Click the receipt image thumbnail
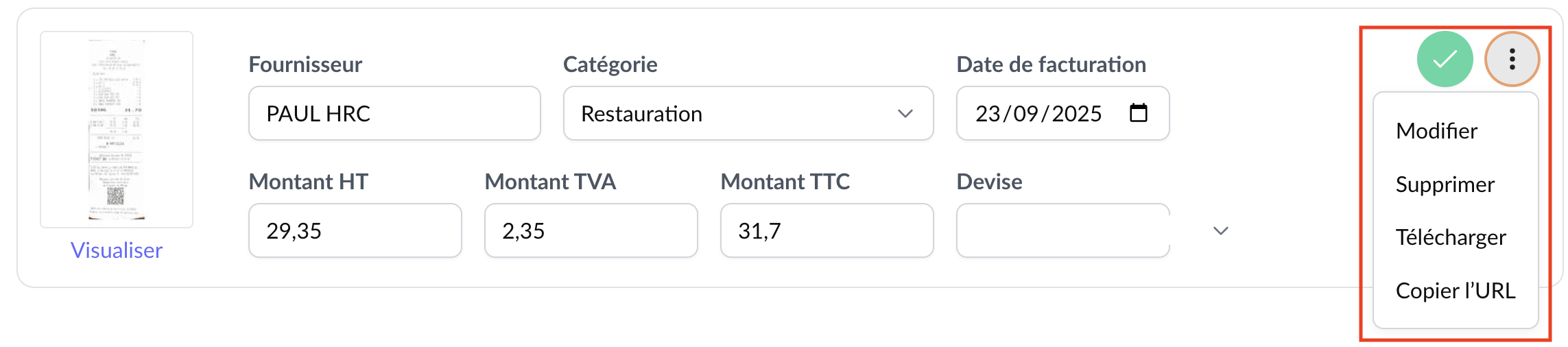Screen dimensions: 1568x347 tap(117, 130)
